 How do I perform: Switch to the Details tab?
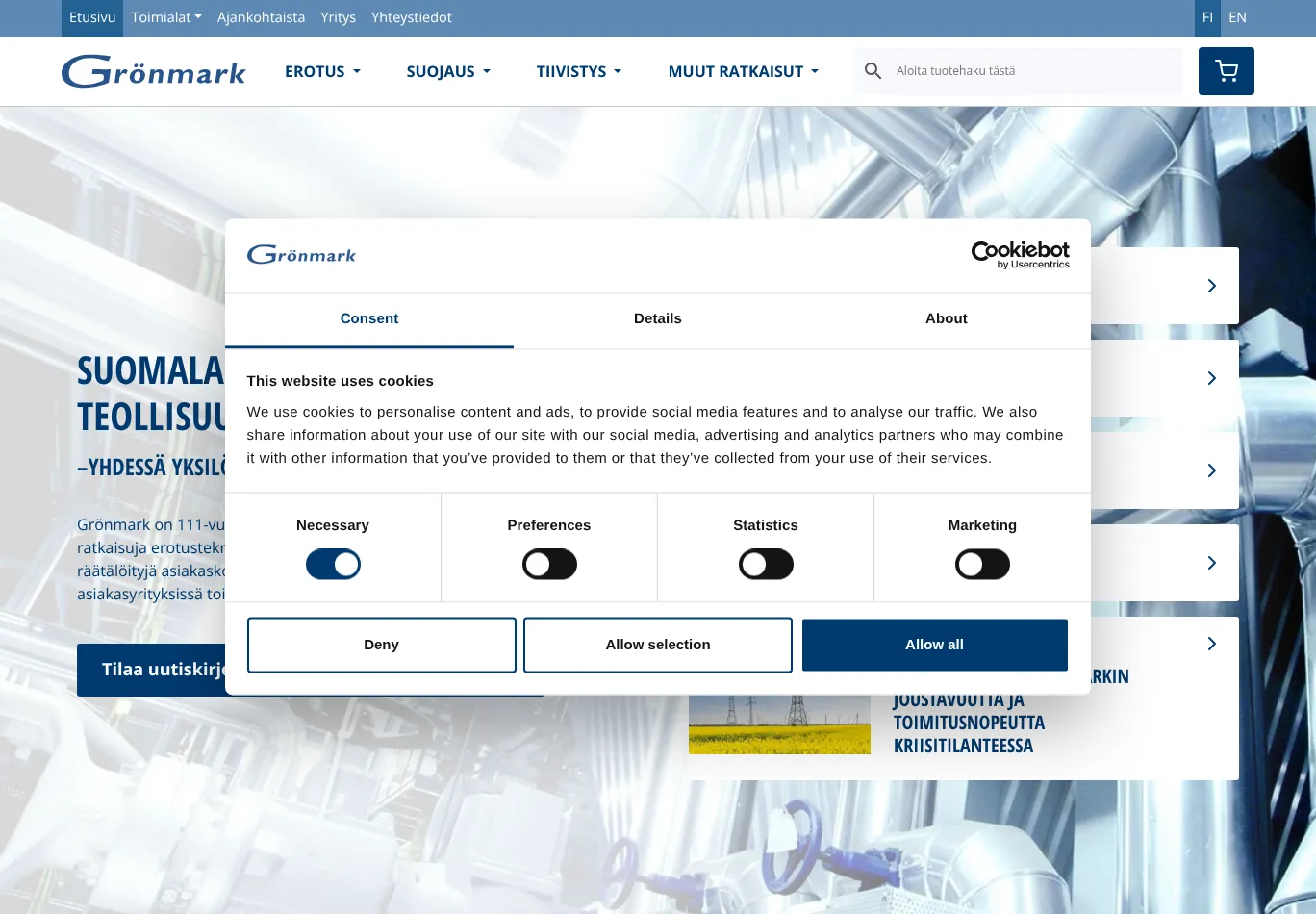coord(657,318)
